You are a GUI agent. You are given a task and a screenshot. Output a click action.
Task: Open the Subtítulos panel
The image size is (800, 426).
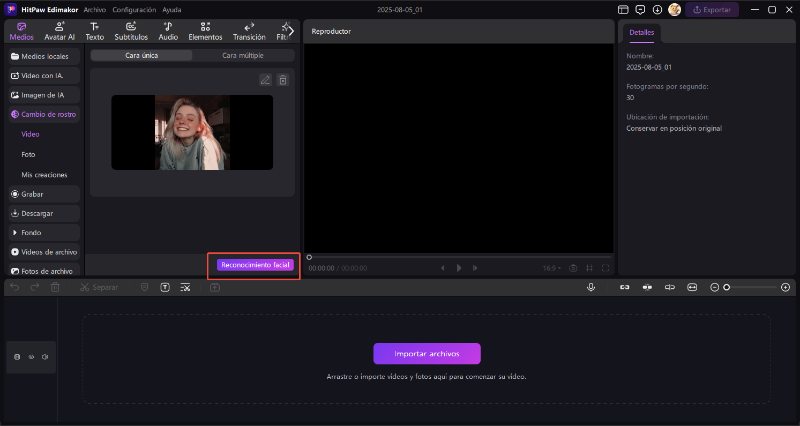tap(131, 31)
